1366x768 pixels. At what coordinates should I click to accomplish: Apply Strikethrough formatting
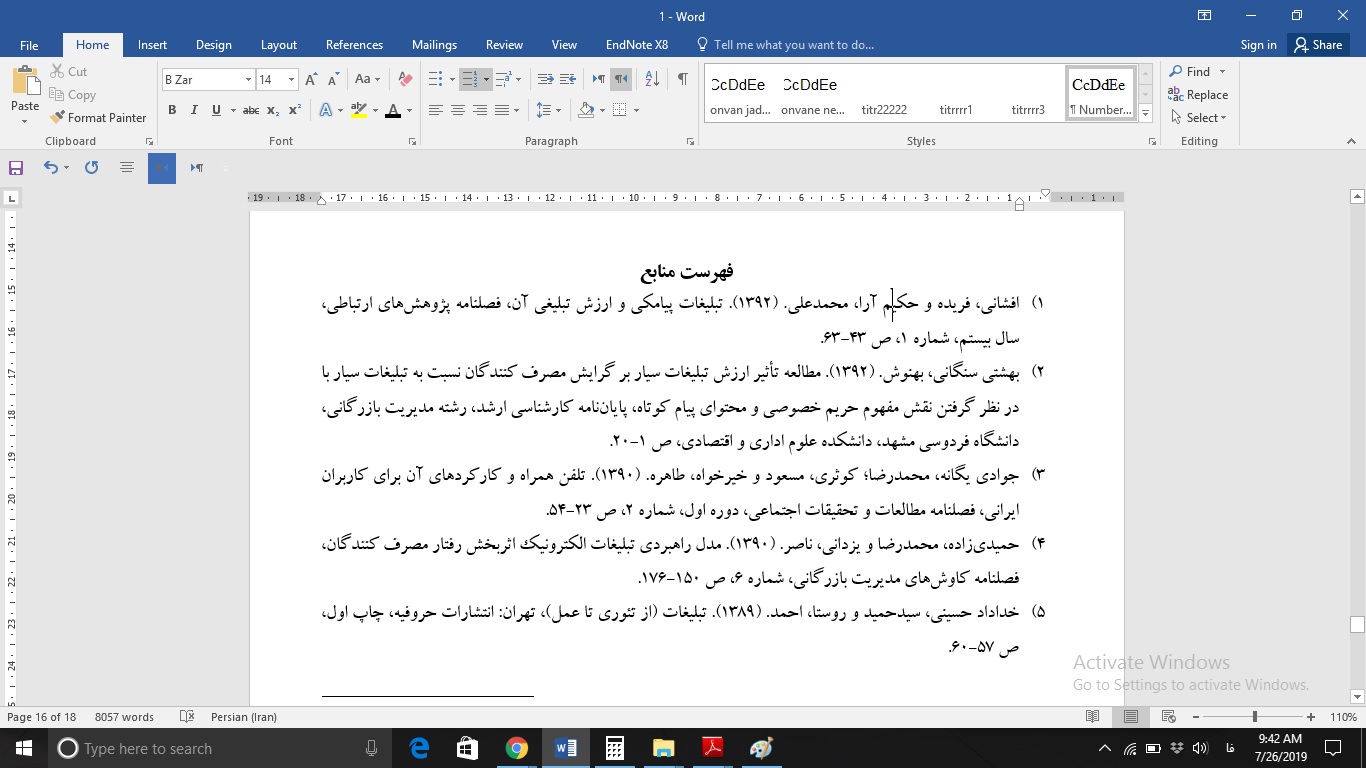pyautogui.click(x=251, y=110)
